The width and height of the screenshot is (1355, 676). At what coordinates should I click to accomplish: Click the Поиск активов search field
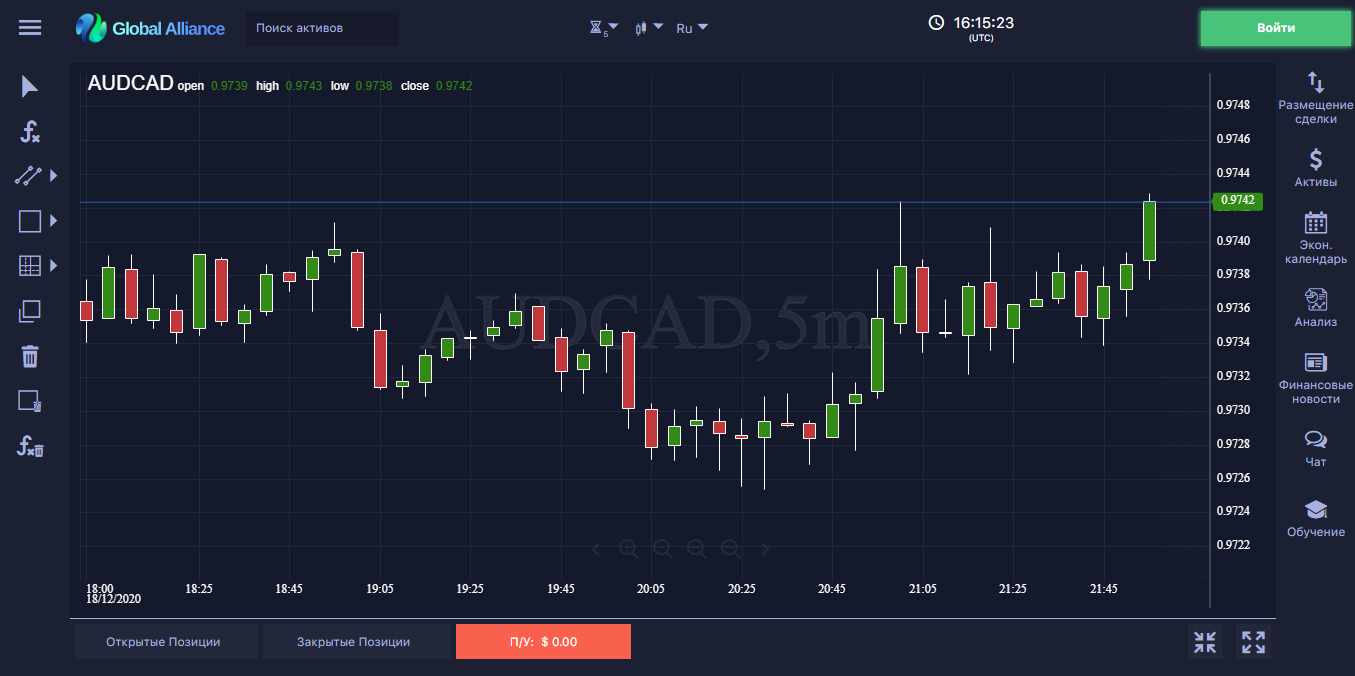coord(322,28)
